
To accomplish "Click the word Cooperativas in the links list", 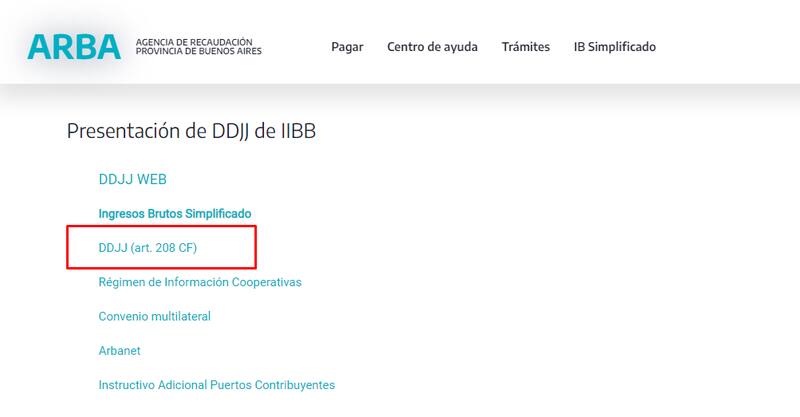I will (265, 282).
